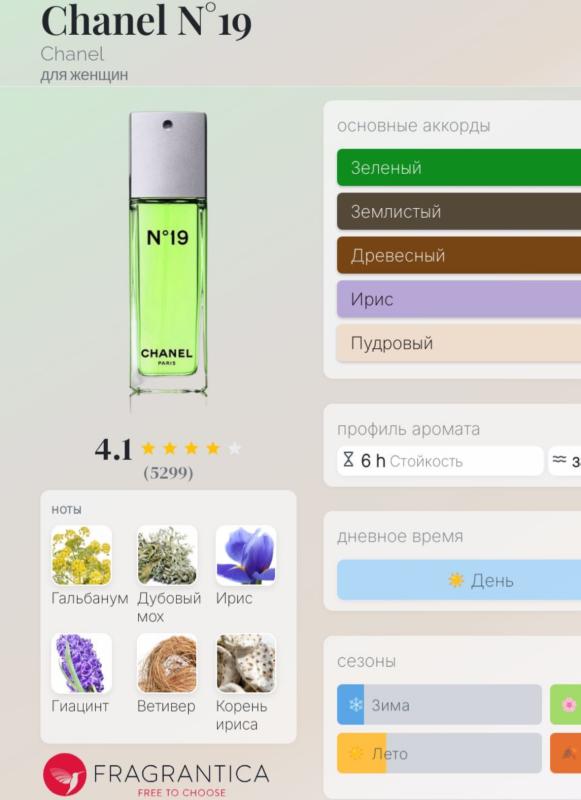Select the Ветивер note image

(167, 663)
